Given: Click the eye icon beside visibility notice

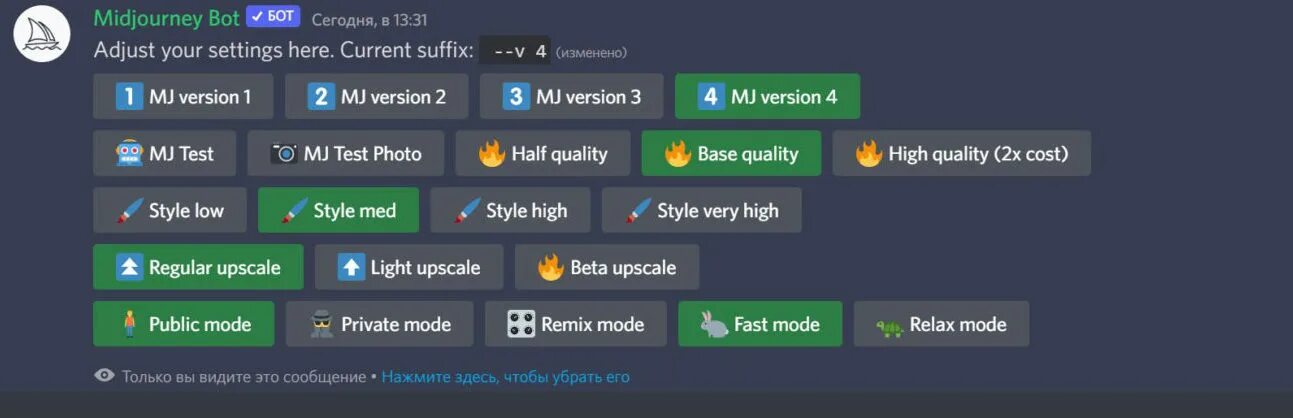Looking at the screenshot, I should coord(104,376).
